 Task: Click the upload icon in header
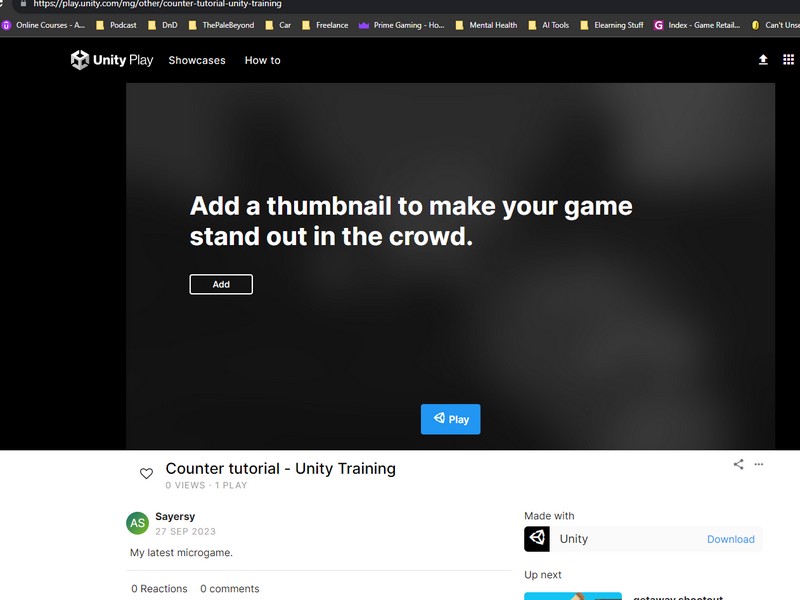point(763,60)
